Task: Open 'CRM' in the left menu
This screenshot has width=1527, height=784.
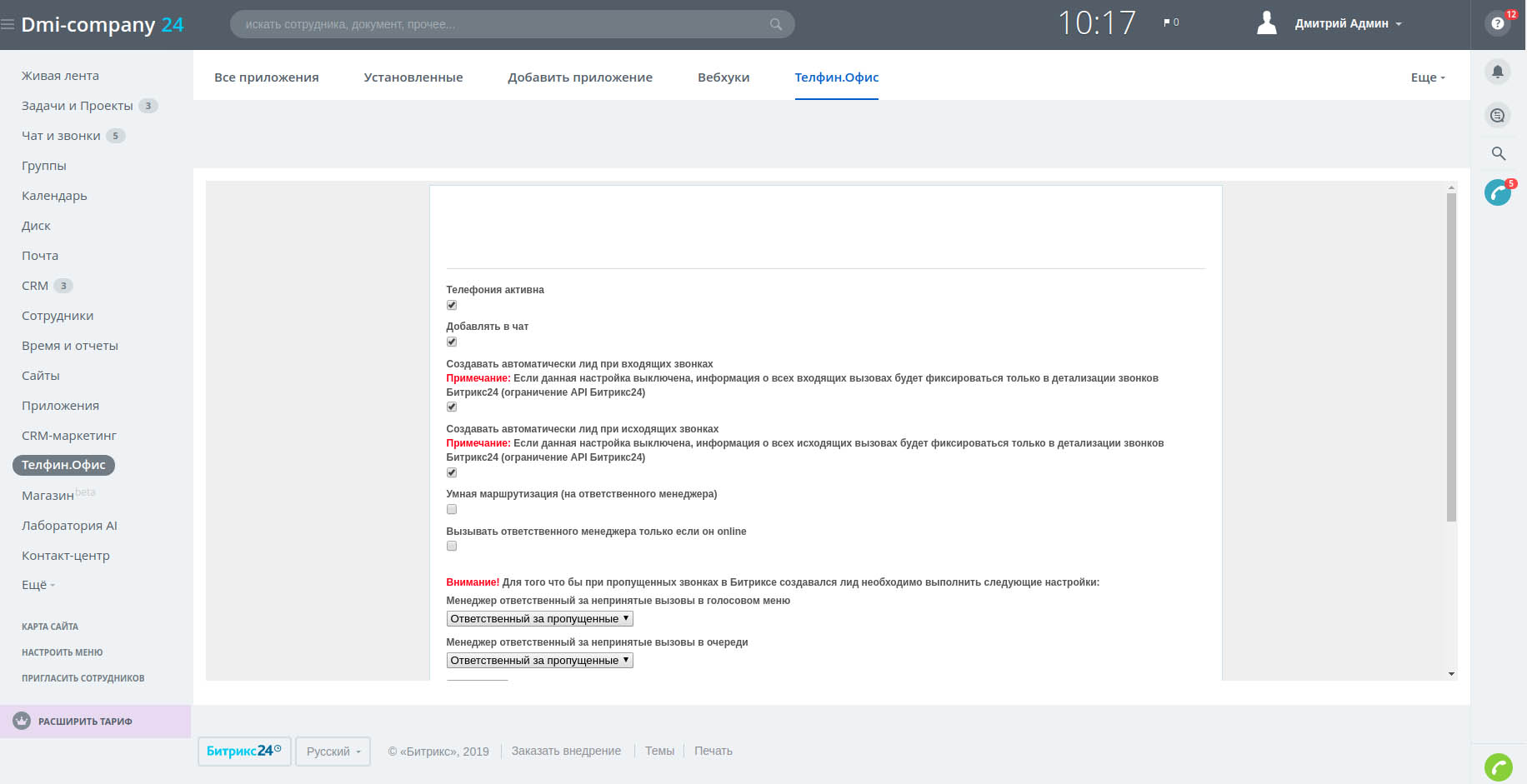Action: point(35,286)
